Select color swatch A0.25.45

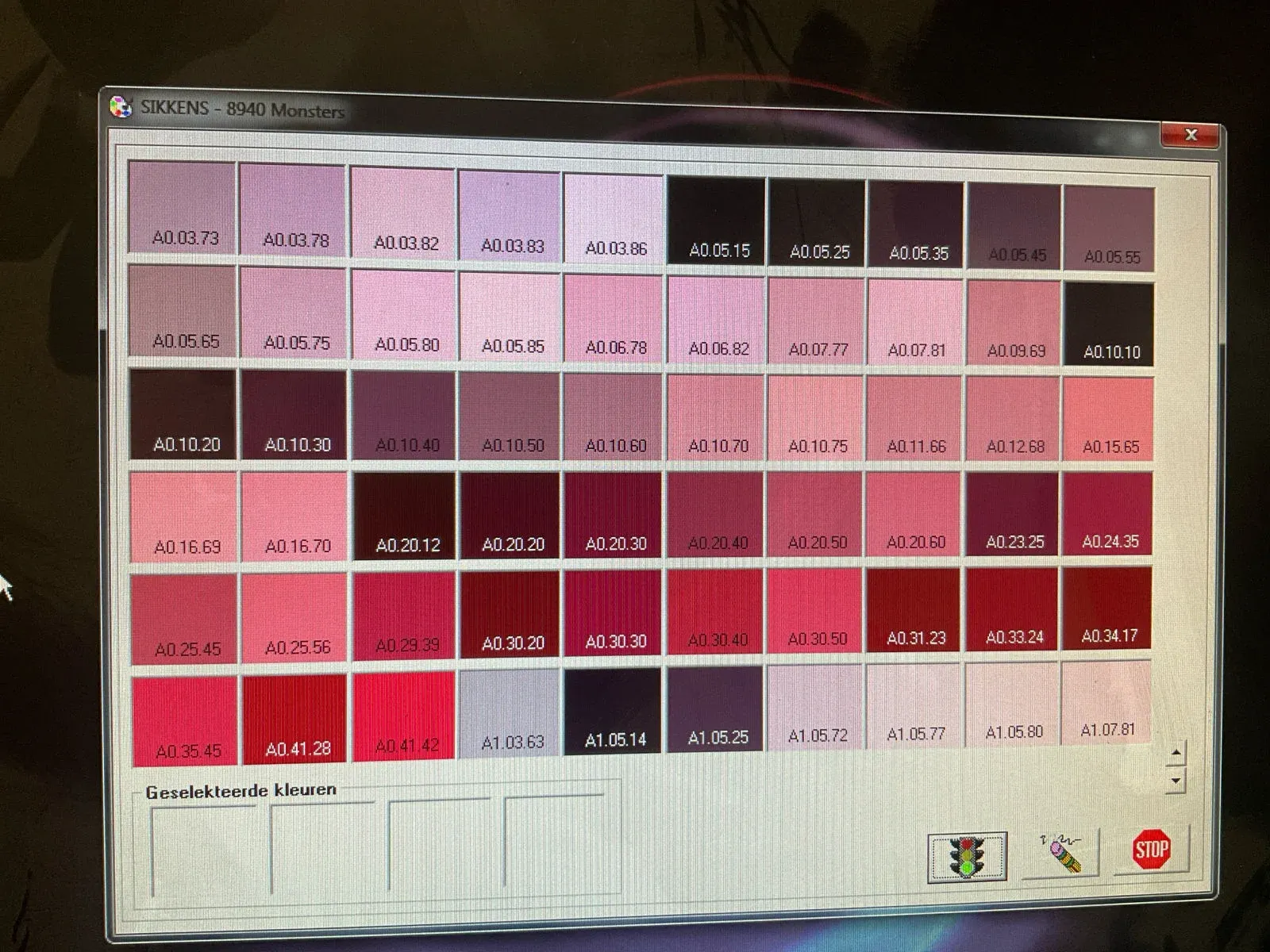coord(185,619)
